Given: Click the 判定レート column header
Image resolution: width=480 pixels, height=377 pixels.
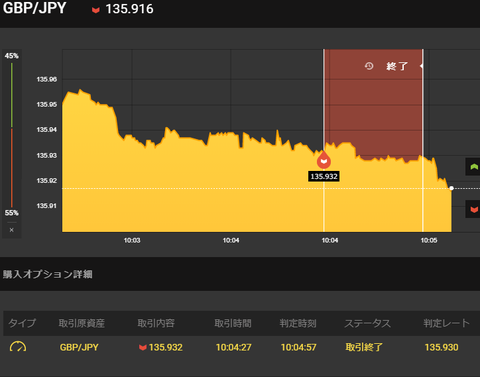Looking at the screenshot, I should (x=446, y=323).
